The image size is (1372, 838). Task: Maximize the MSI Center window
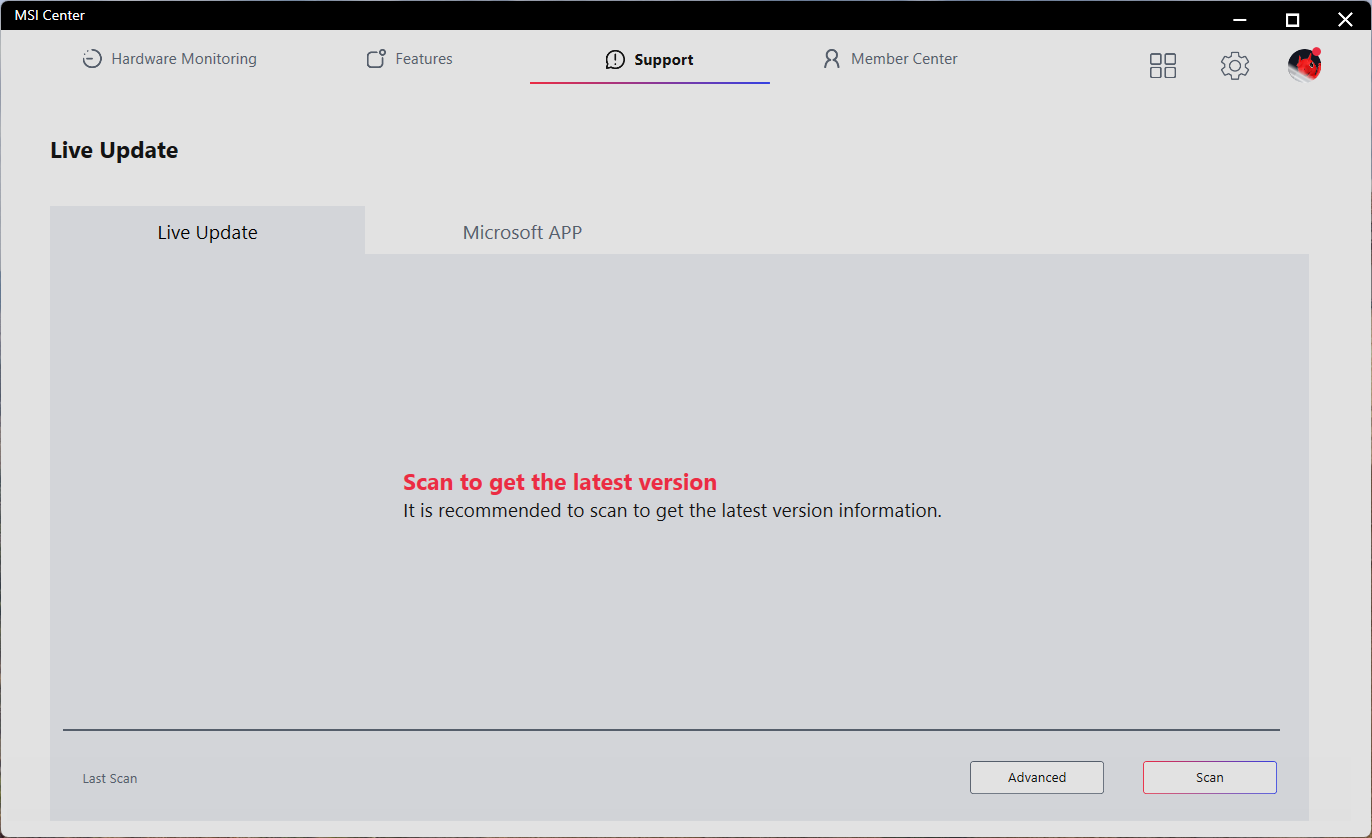[x=1292, y=19]
